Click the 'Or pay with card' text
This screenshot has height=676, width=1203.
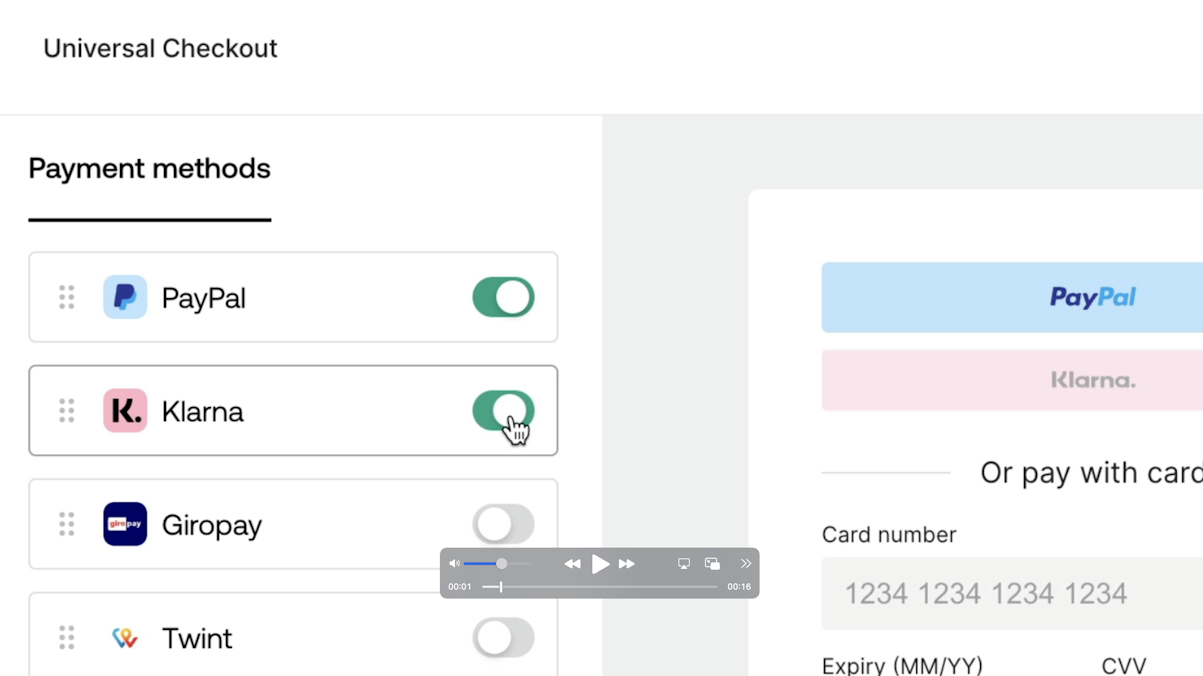[1091, 473]
